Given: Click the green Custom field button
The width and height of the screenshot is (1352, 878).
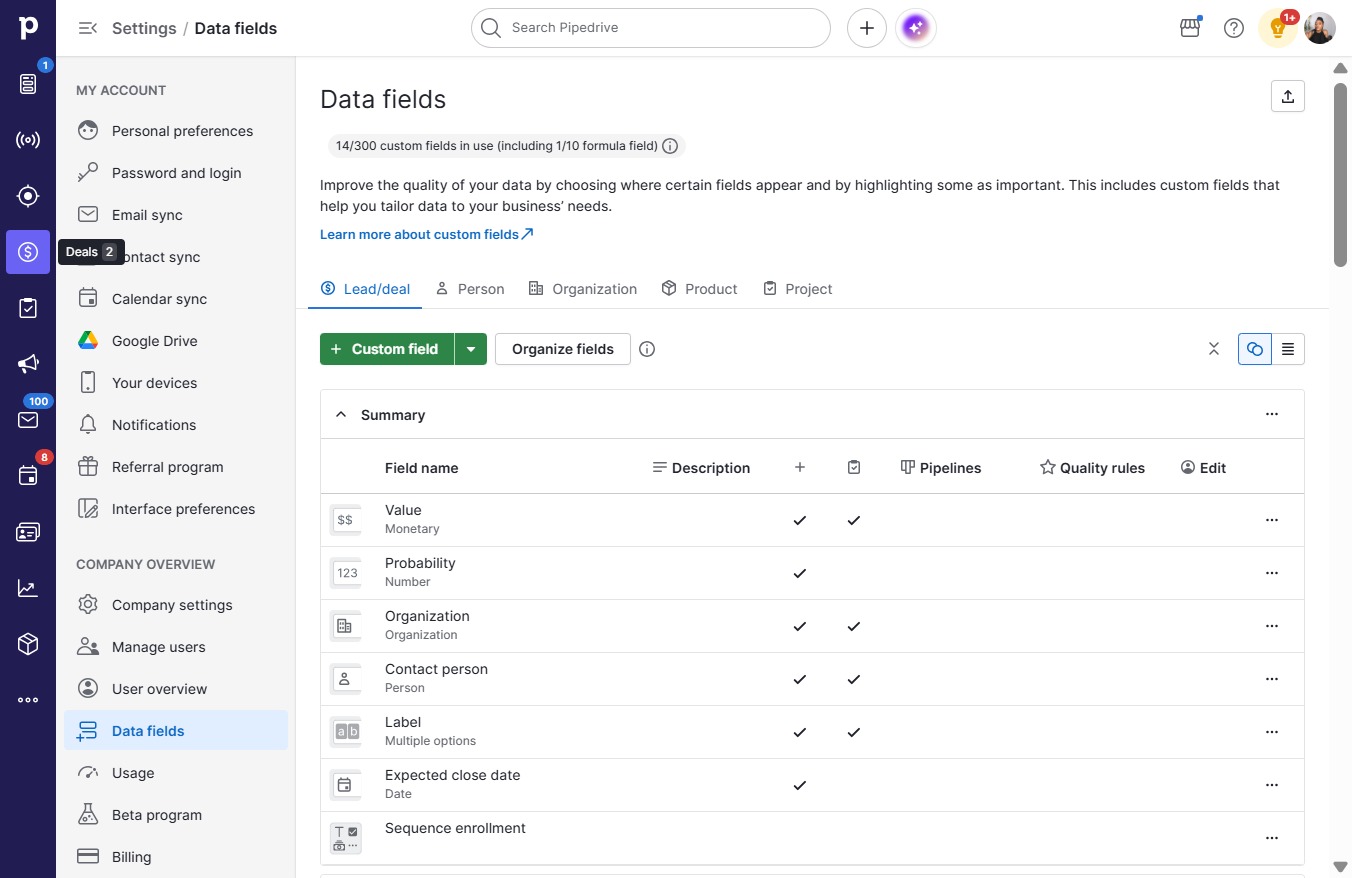Looking at the screenshot, I should [387, 349].
